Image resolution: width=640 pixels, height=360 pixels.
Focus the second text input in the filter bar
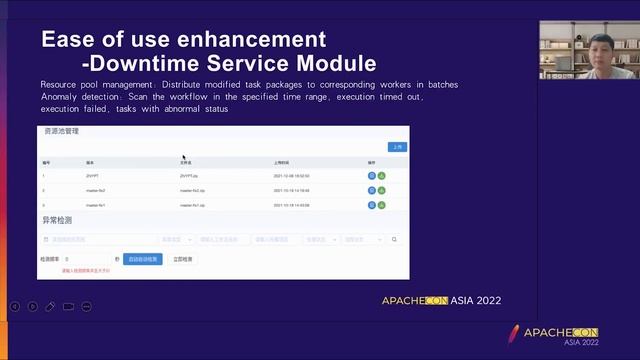[277, 239]
